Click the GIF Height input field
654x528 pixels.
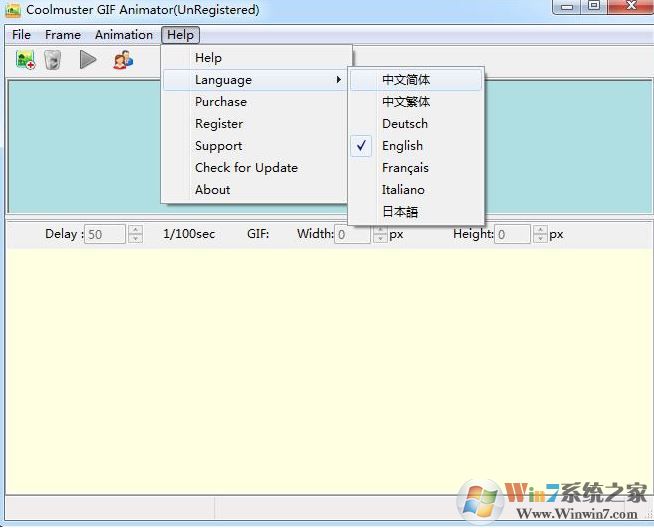pos(513,234)
